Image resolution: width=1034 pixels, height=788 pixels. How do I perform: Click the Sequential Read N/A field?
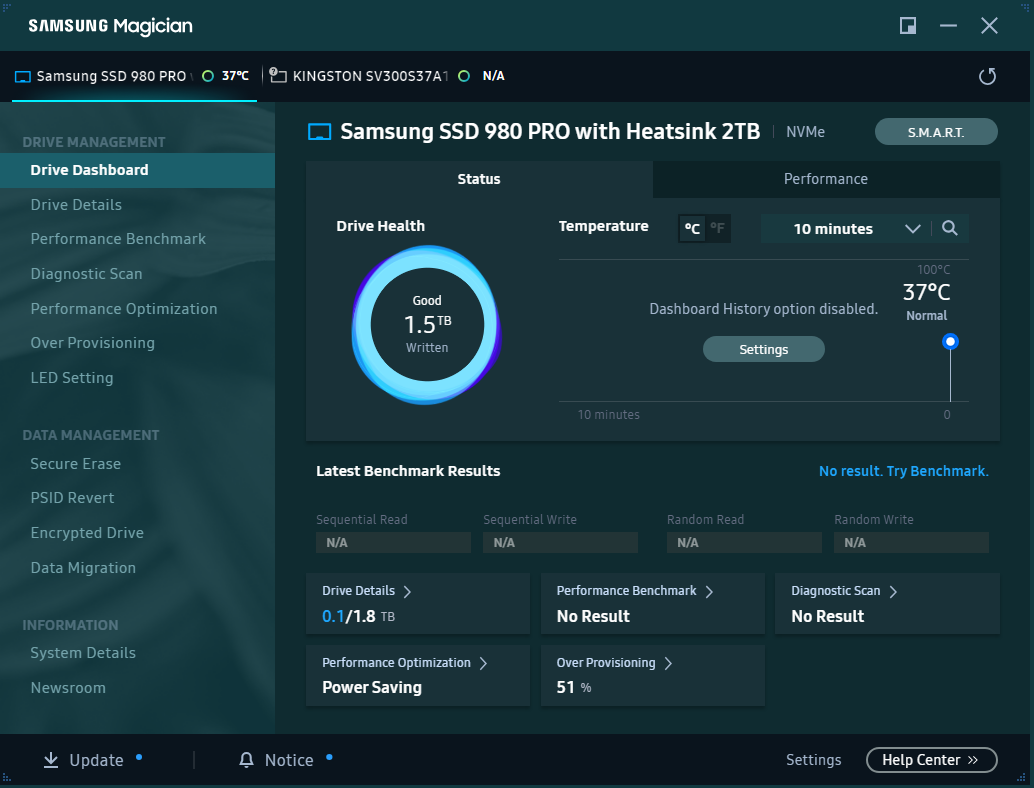(x=394, y=543)
